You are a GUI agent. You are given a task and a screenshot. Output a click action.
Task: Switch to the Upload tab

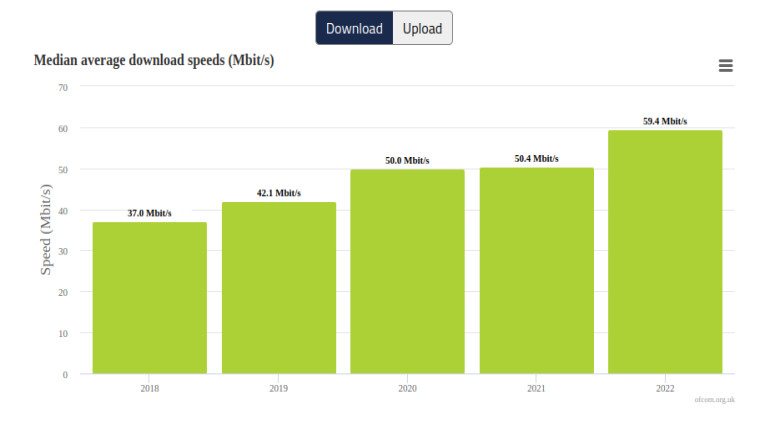click(x=423, y=28)
